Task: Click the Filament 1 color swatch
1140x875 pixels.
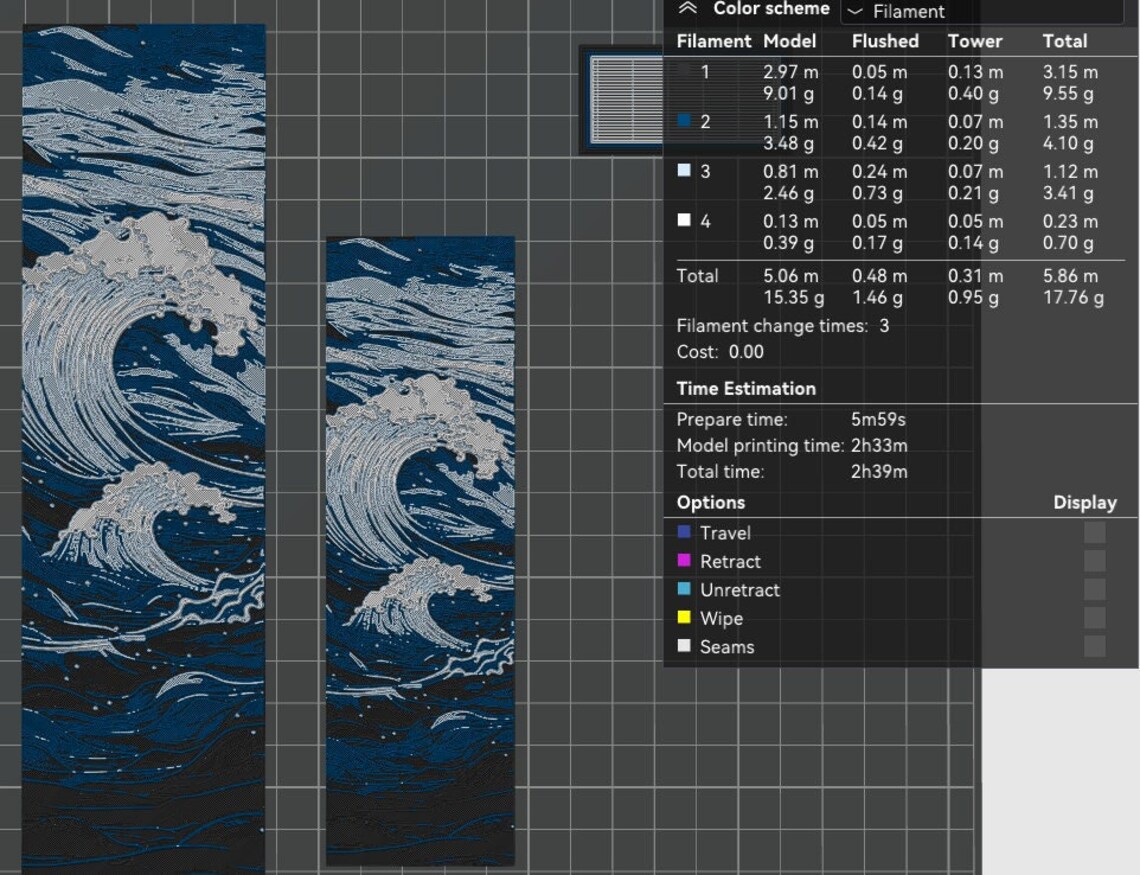Action: pos(686,72)
